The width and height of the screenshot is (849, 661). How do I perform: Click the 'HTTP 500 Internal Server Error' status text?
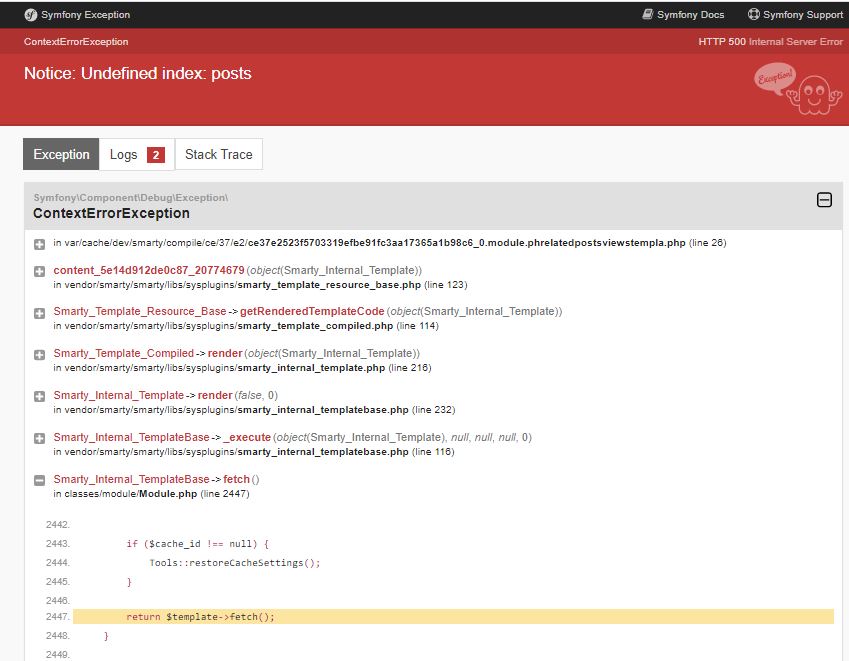pos(770,42)
